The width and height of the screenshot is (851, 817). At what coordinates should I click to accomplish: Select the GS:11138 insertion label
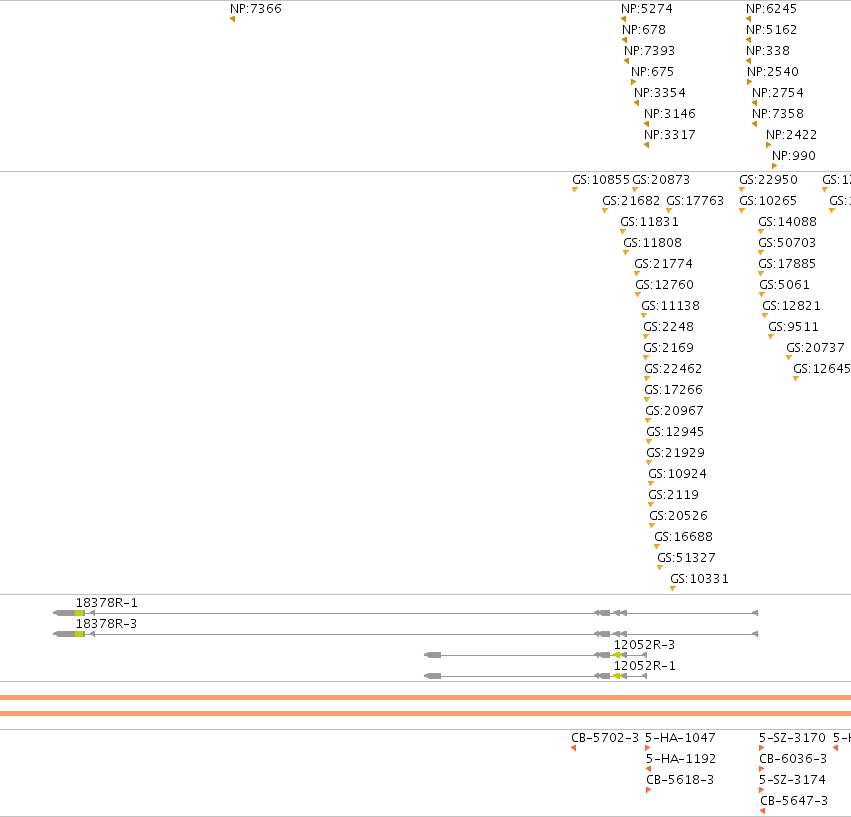point(670,306)
